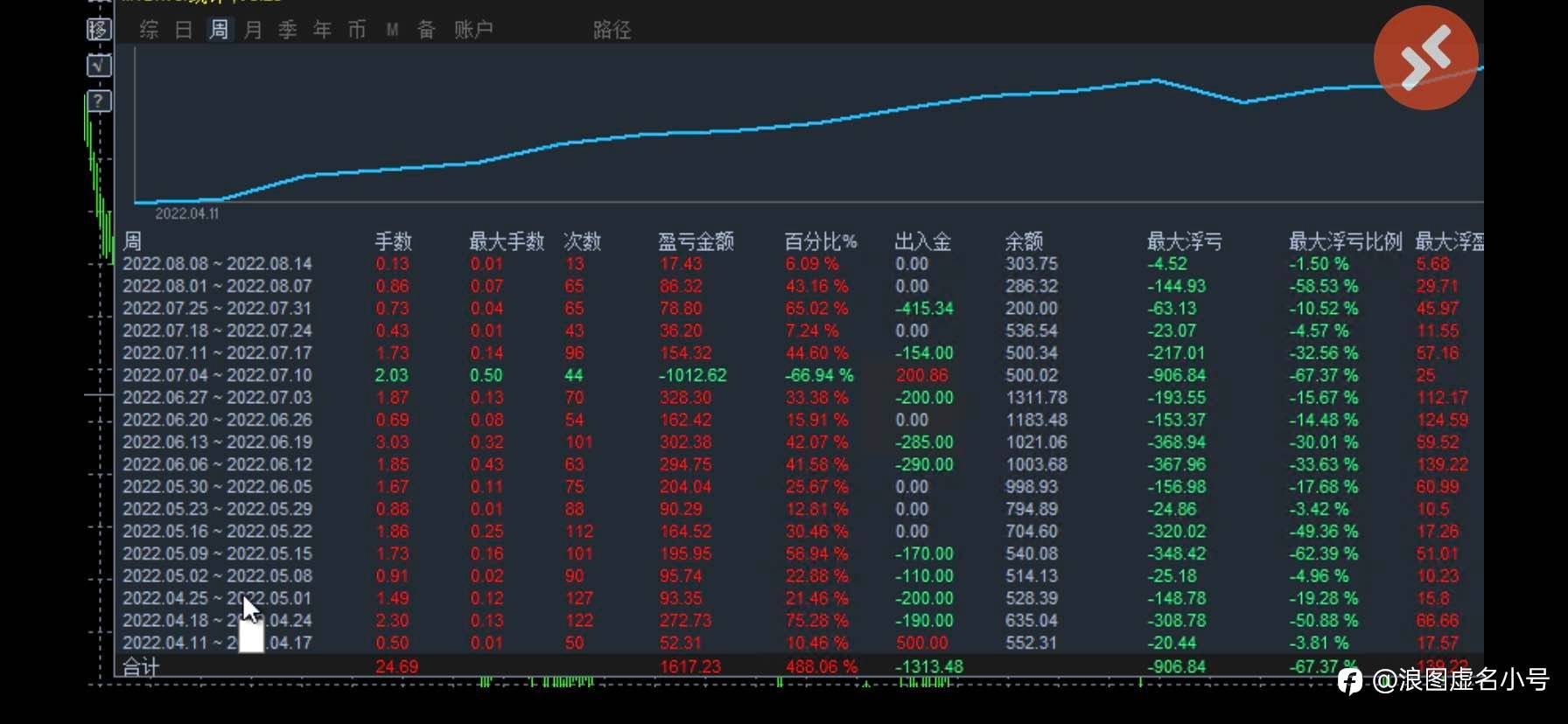The height and width of the screenshot is (724, 1568).
Task: Click the balance value 1311.78
Action: click(1037, 398)
